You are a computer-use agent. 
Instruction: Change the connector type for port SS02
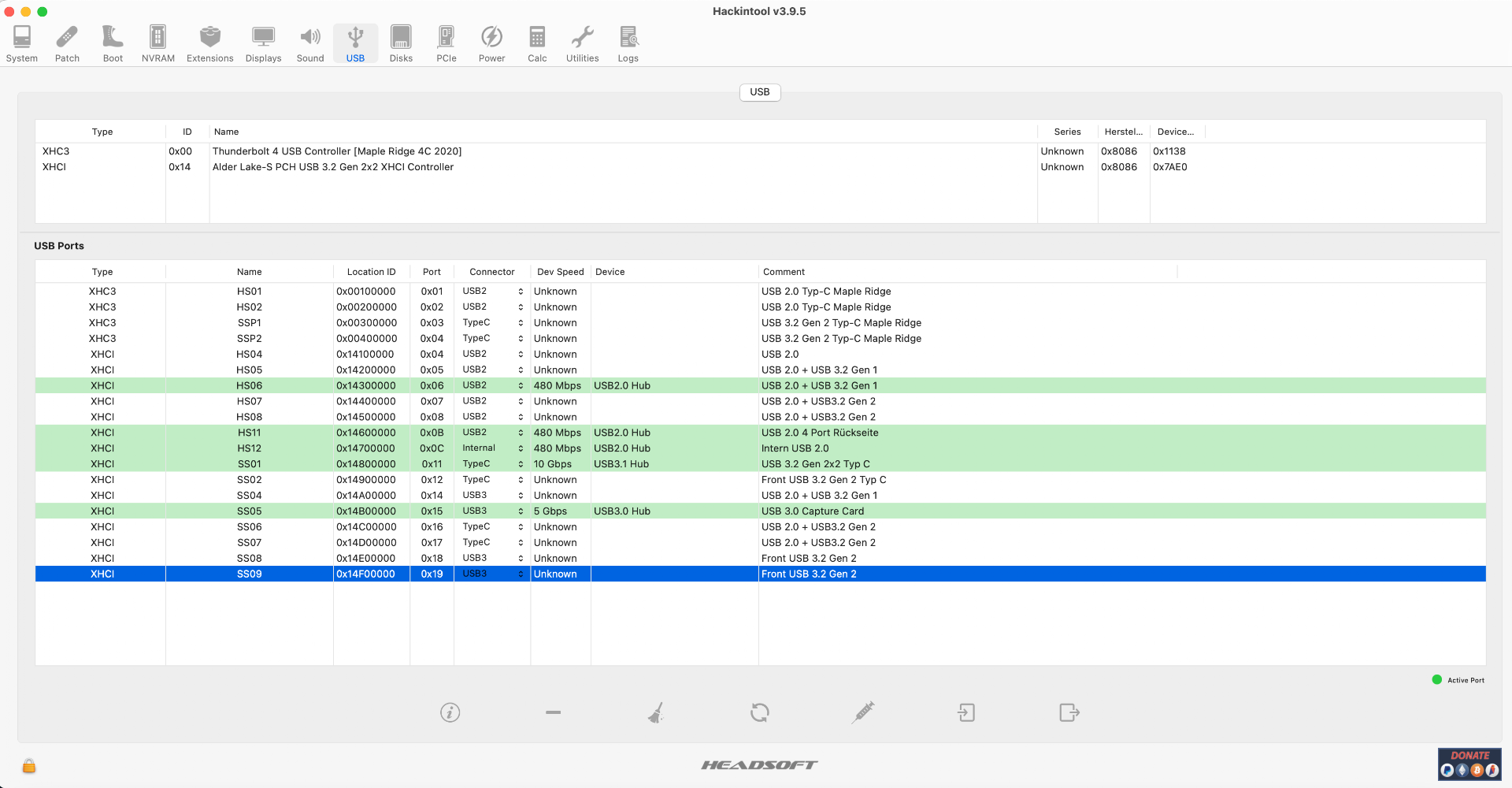[x=492, y=480]
